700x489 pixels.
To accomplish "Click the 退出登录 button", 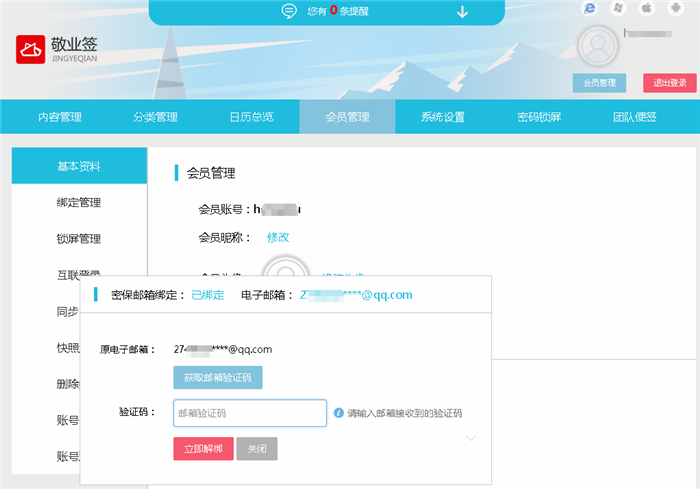I will [670, 83].
